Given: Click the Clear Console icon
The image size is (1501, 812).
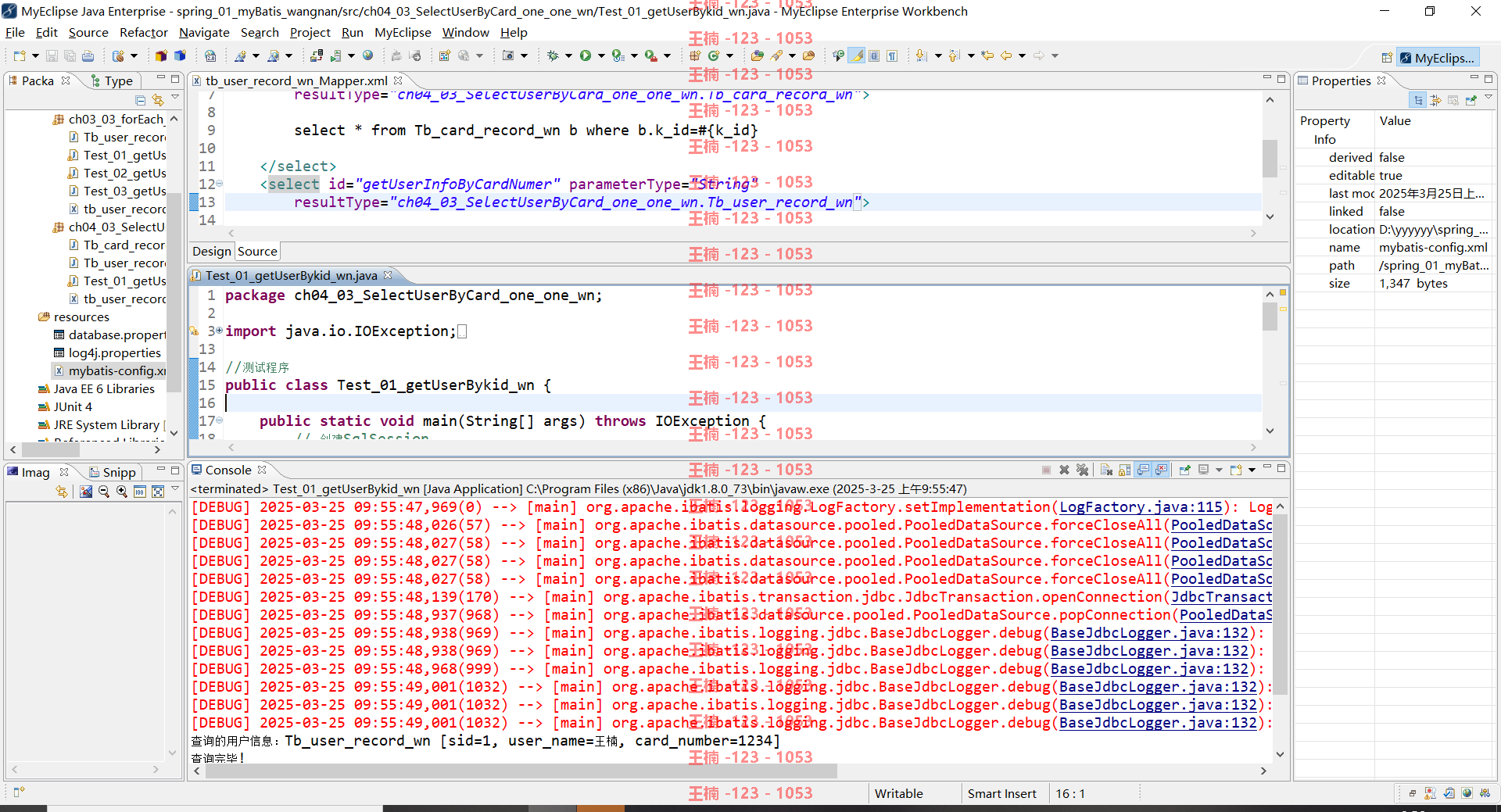Looking at the screenshot, I should 1106,470.
